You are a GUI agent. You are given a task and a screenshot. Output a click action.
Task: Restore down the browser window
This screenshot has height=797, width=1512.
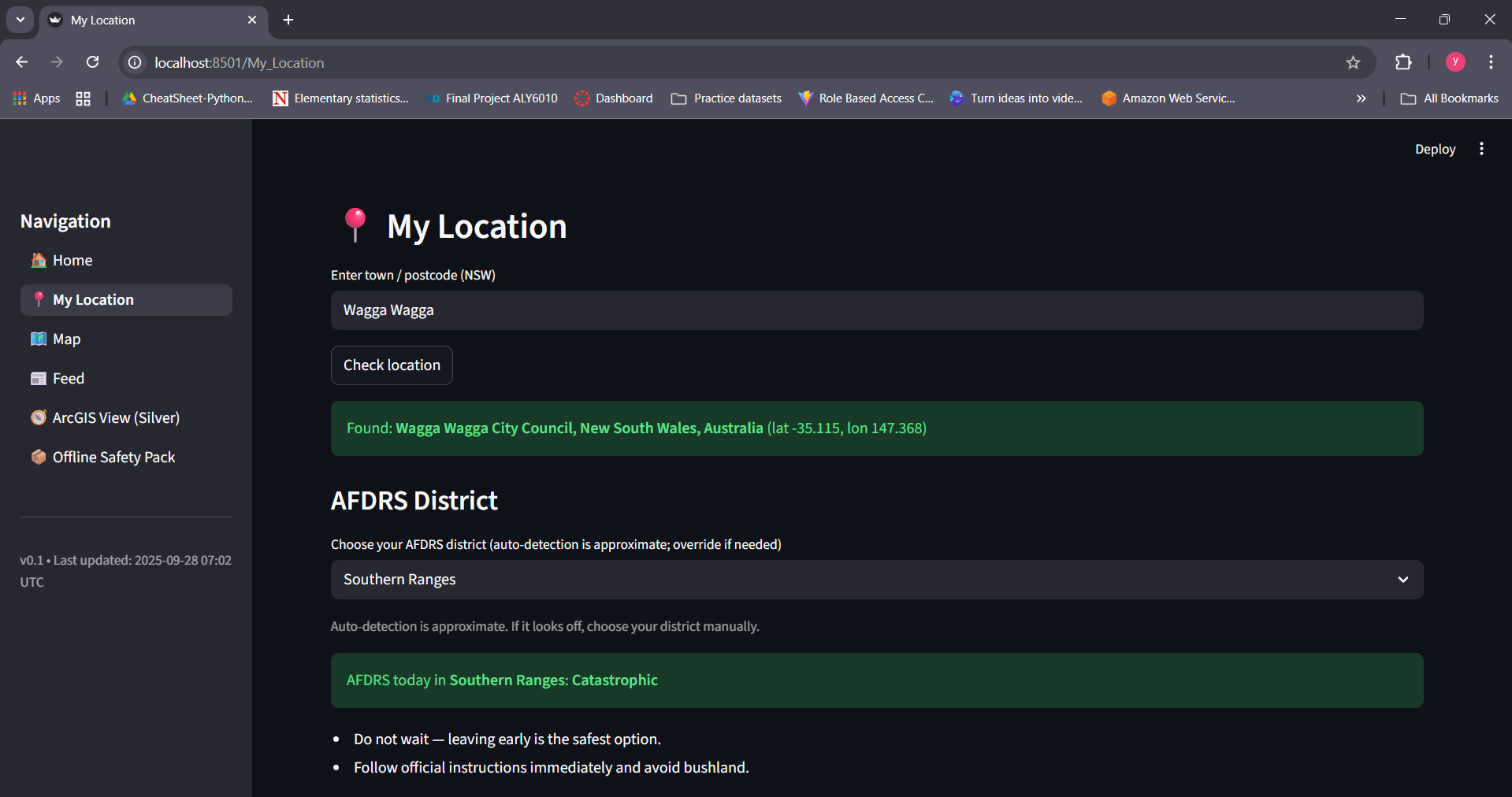click(1444, 20)
